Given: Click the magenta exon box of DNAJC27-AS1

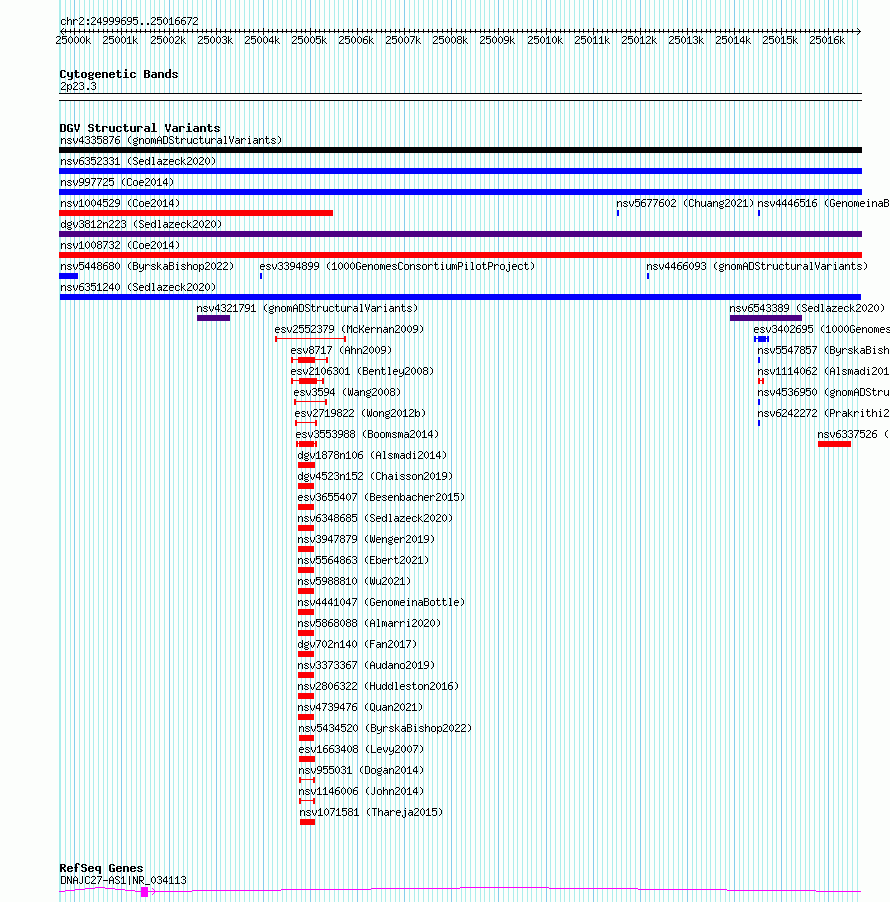Looking at the screenshot, I should [144, 892].
